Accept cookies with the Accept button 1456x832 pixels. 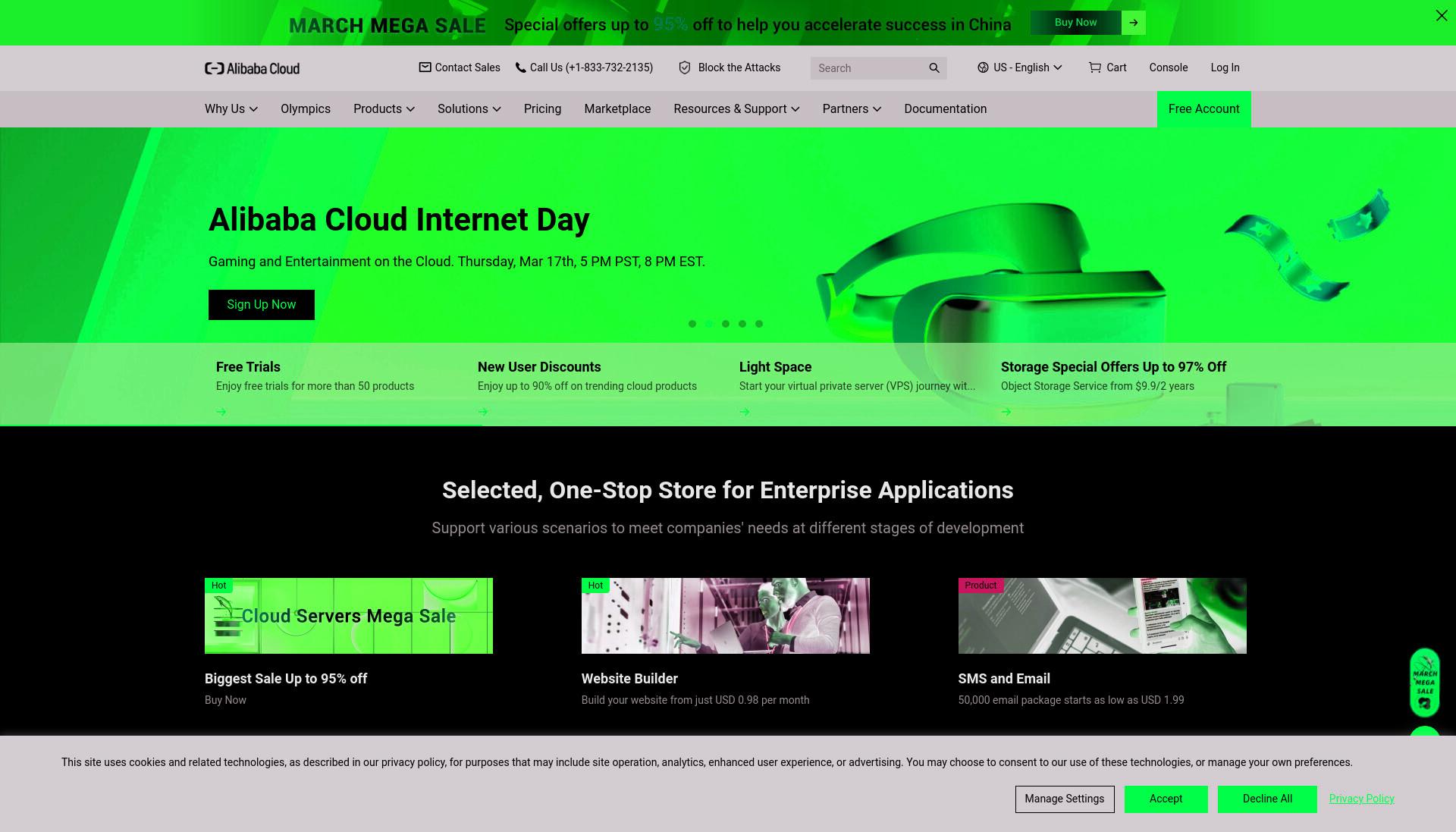[x=1166, y=799]
